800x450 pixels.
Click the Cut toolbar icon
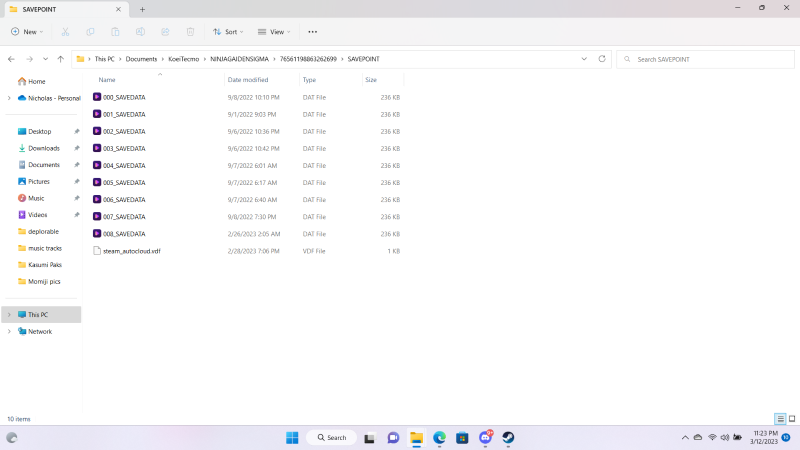[x=65, y=32]
